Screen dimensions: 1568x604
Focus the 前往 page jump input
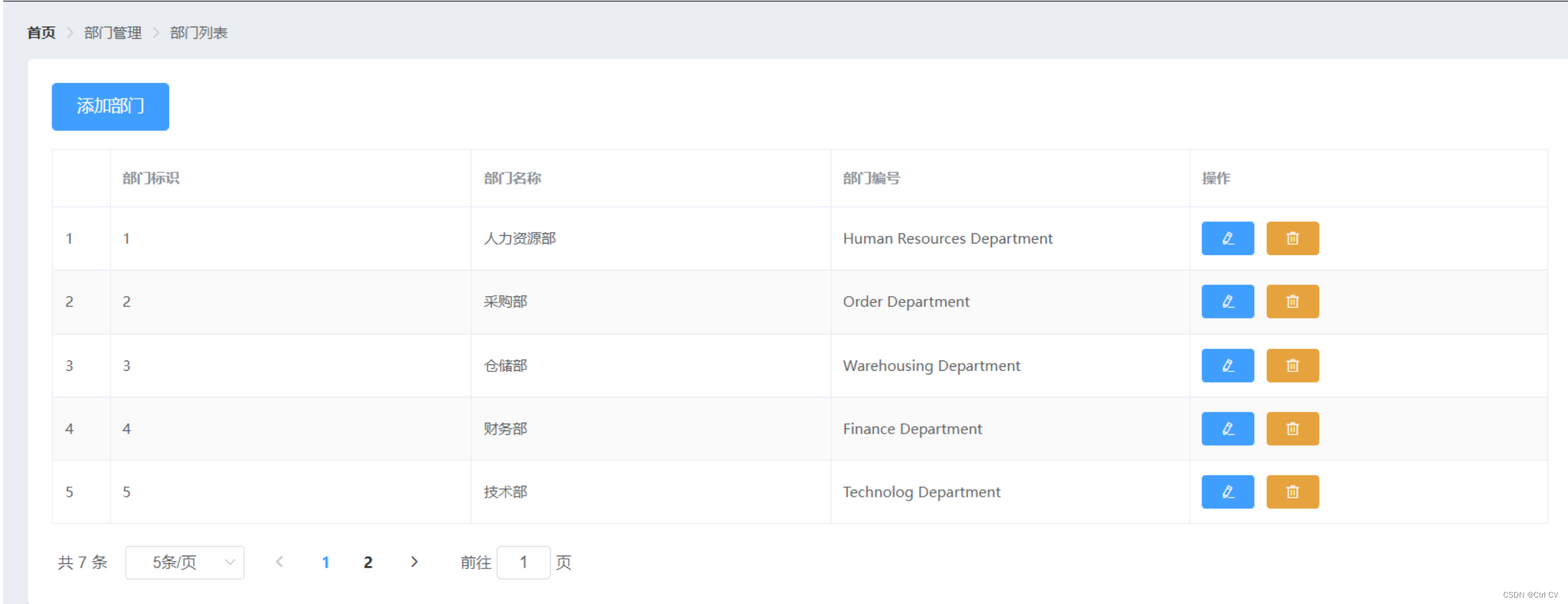(x=524, y=562)
